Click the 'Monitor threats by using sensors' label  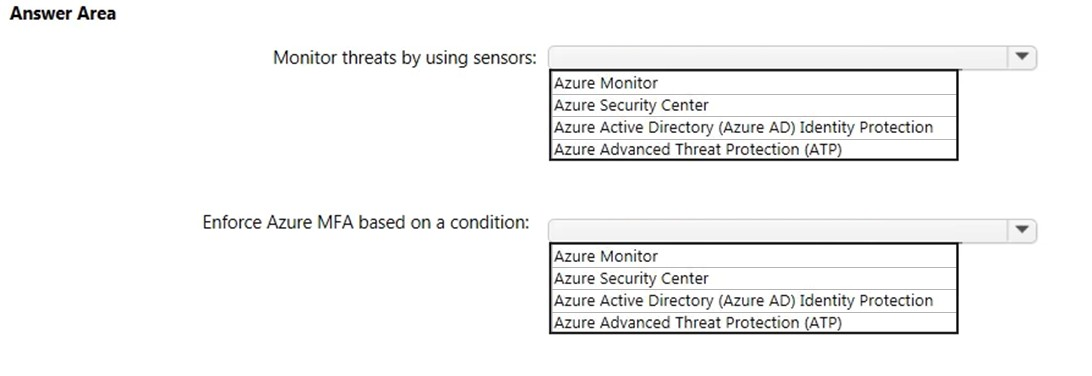[405, 58]
